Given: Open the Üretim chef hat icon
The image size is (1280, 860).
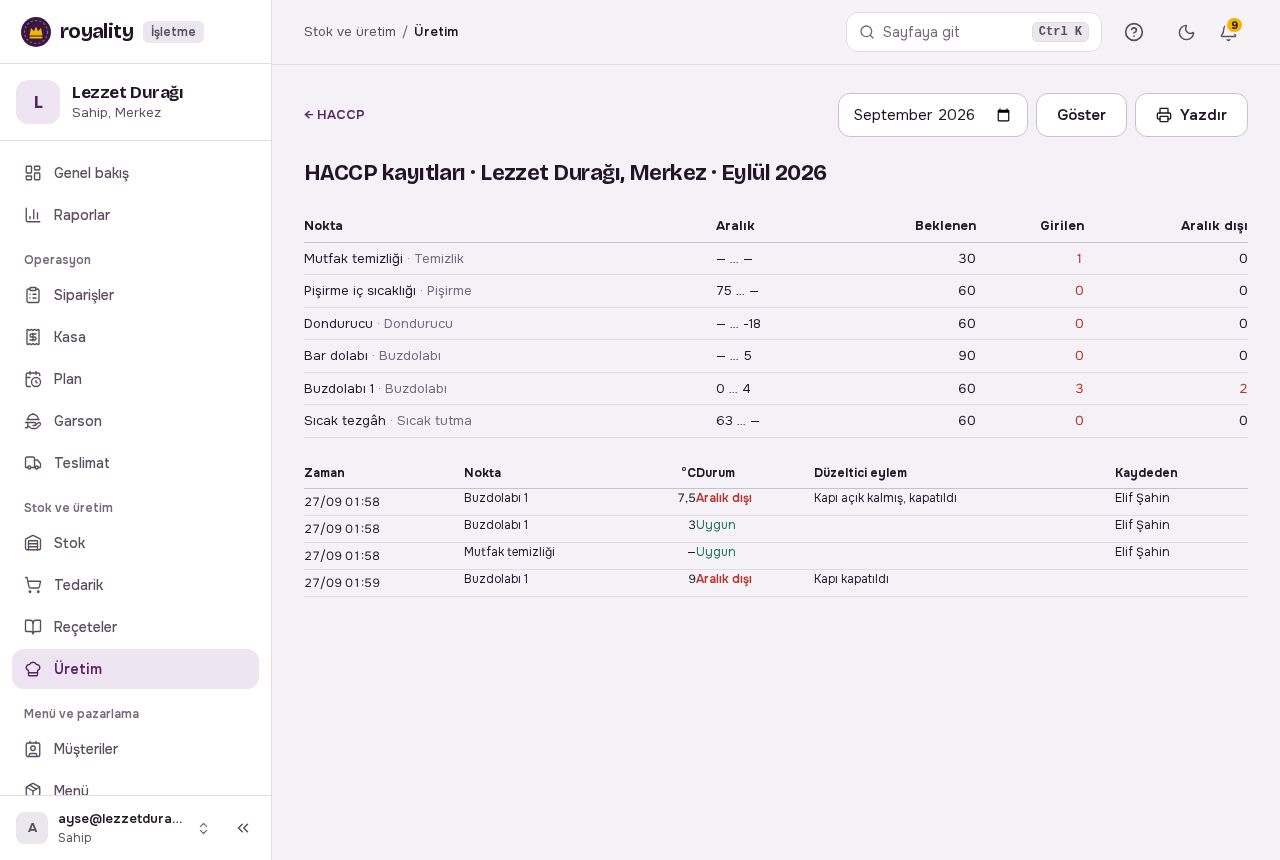Looking at the screenshot, I should (33, 669).
